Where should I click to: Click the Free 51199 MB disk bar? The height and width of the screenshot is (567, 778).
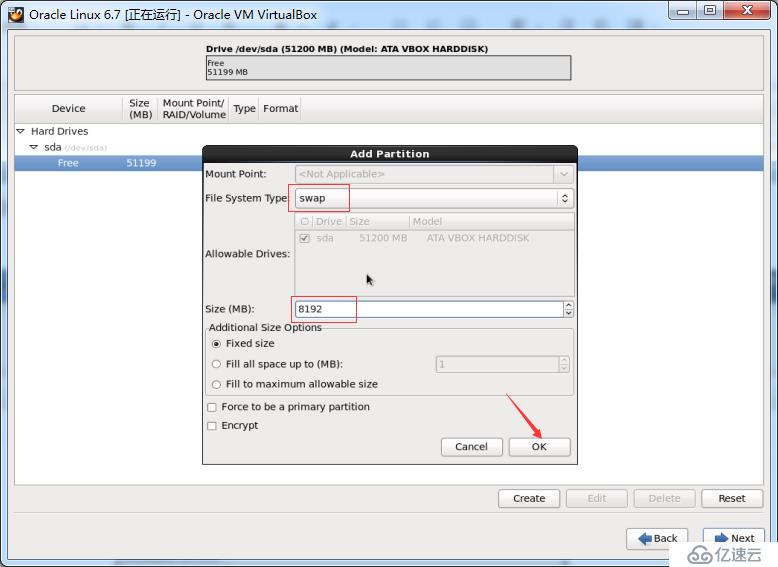coord(389,67)
